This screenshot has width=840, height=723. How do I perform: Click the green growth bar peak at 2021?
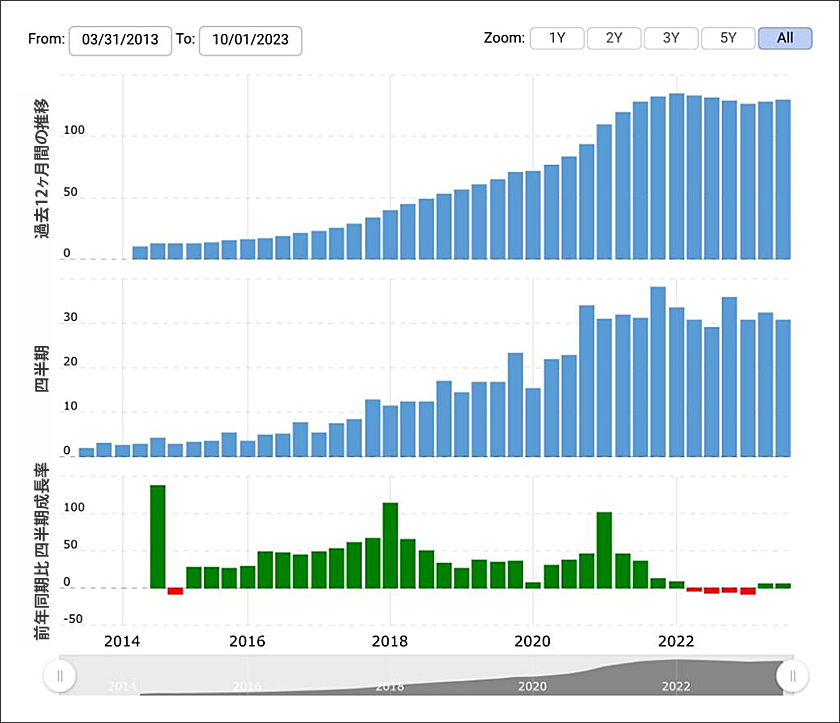604,550
